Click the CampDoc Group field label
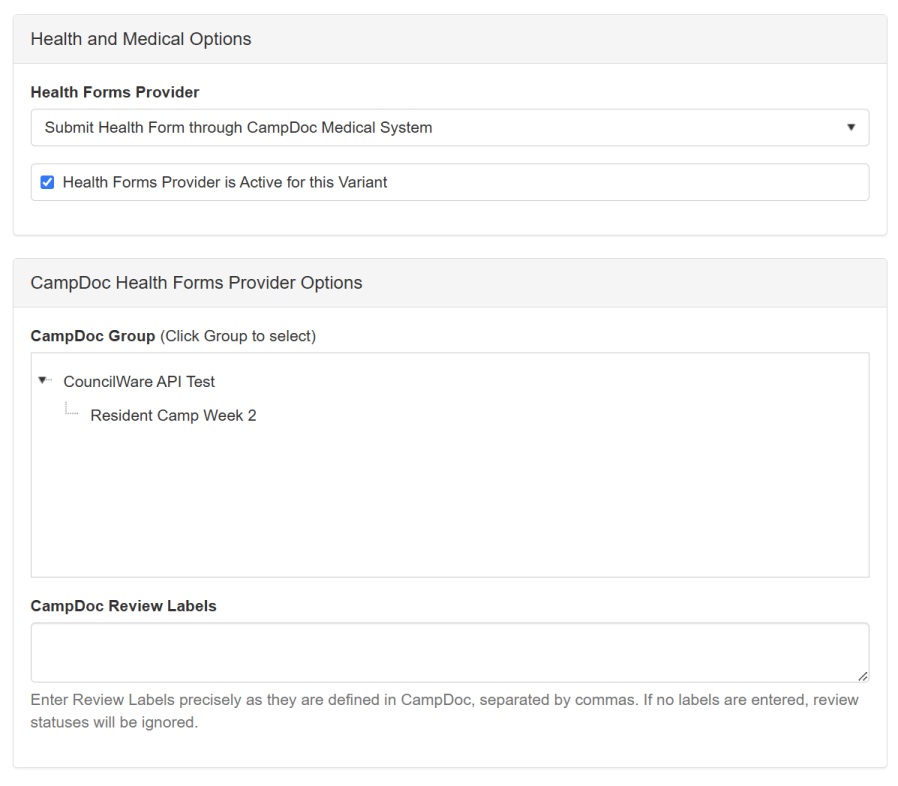 tap(93, 336)
